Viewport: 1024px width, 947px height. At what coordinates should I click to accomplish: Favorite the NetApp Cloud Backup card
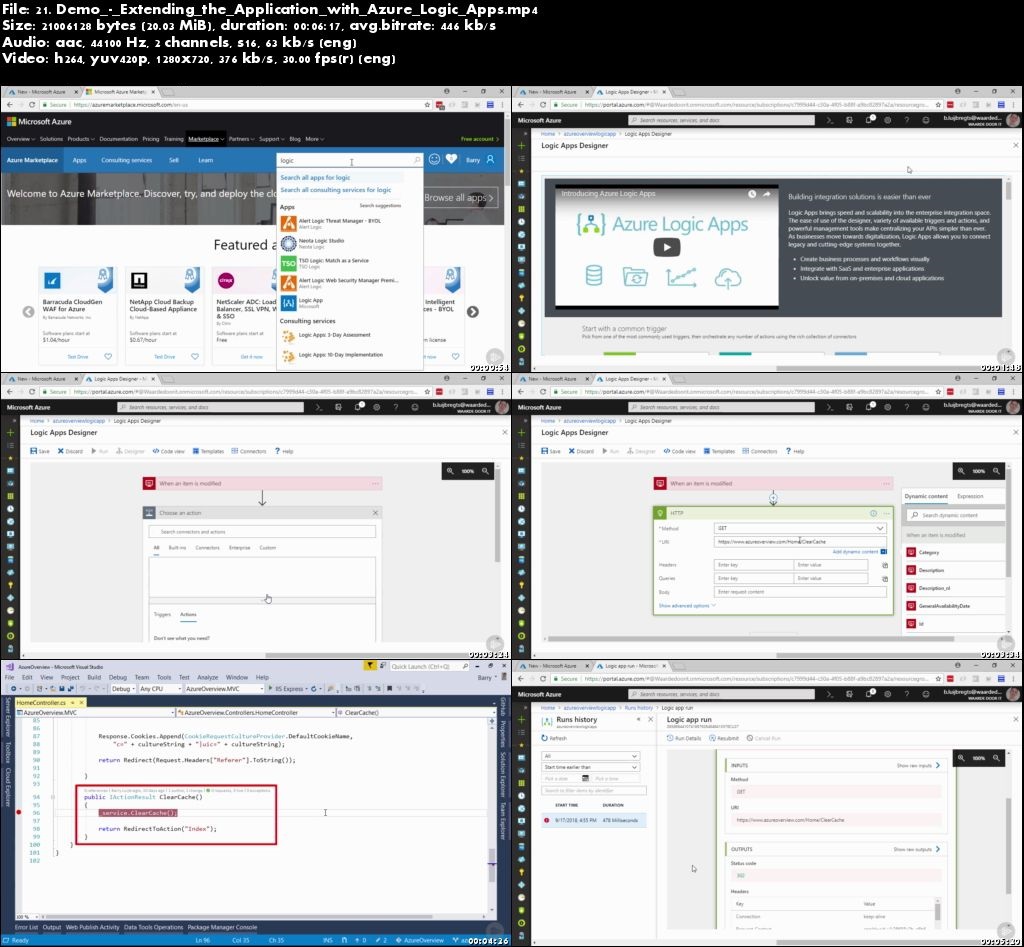pyautogui.click(x=195, y=357)
